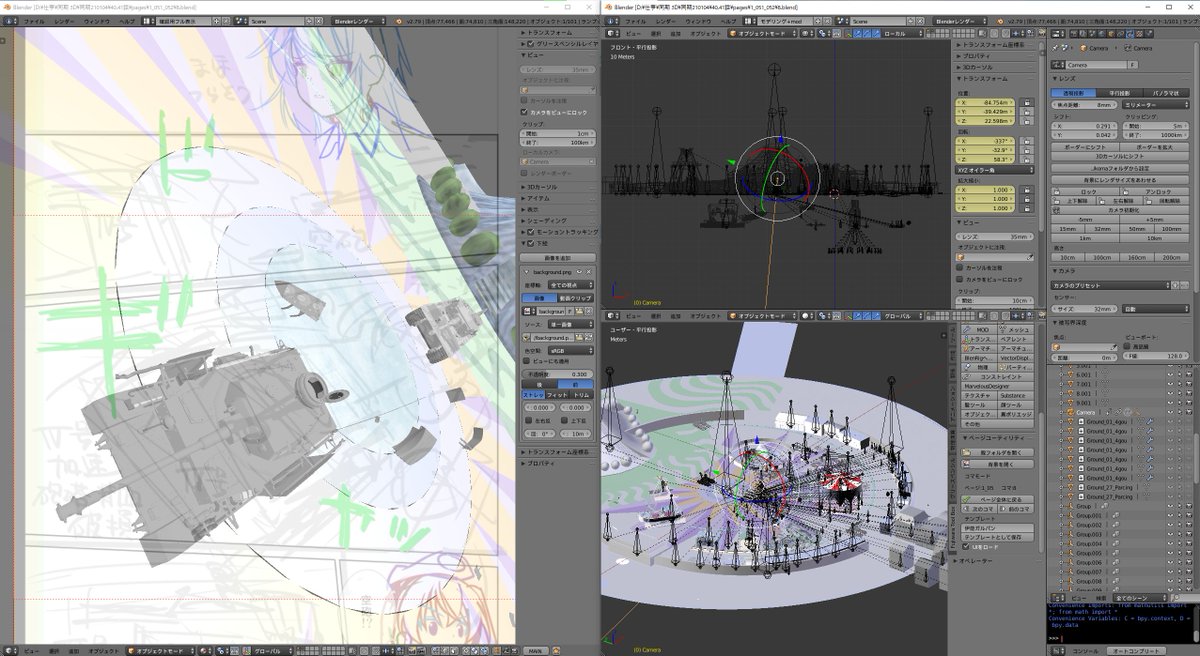Adjust the 不透明度 opacity slider
The height and width of the screenshot is (656, 1200).
coord(559,374)
